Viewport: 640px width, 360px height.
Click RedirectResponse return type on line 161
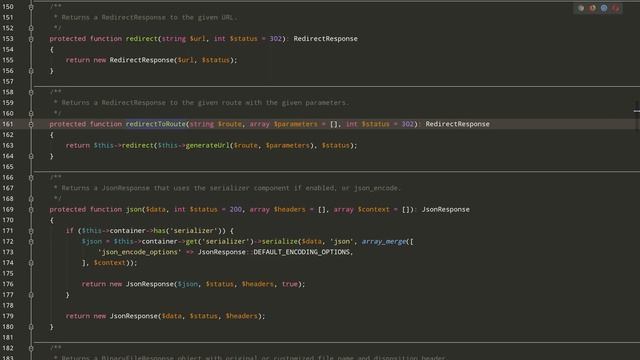click(x=457, y=124)
